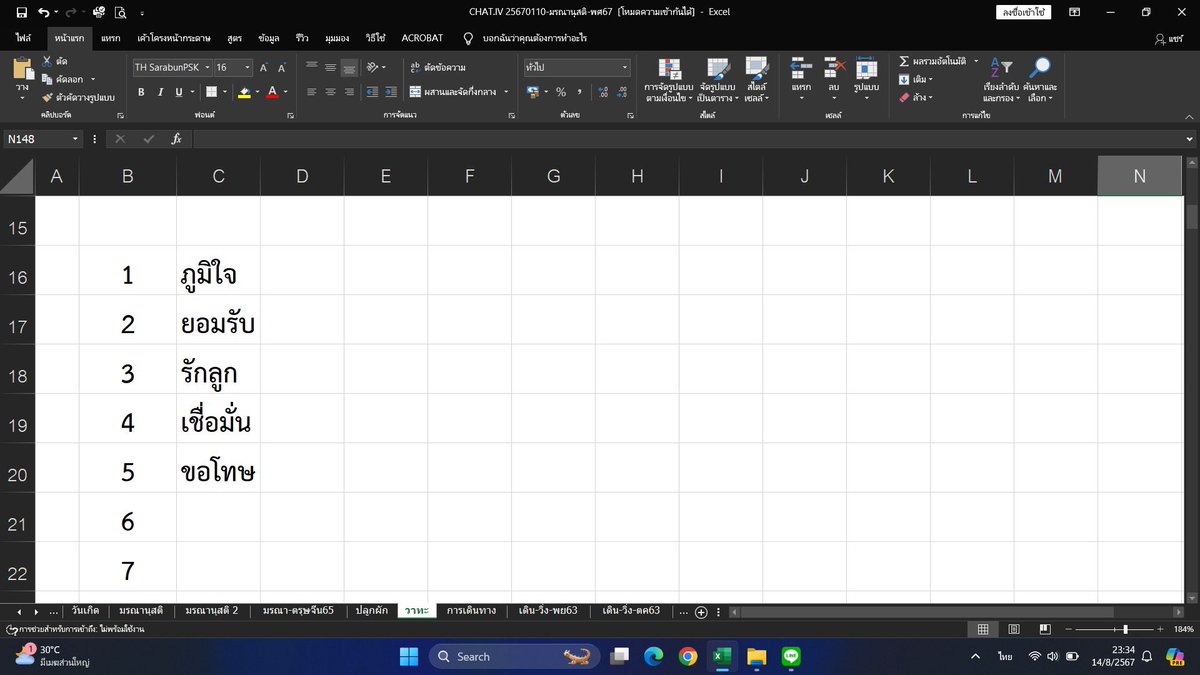This screenshot has height=675, width=1200.
Task: Align cell text right
Action: click(349, 92)
